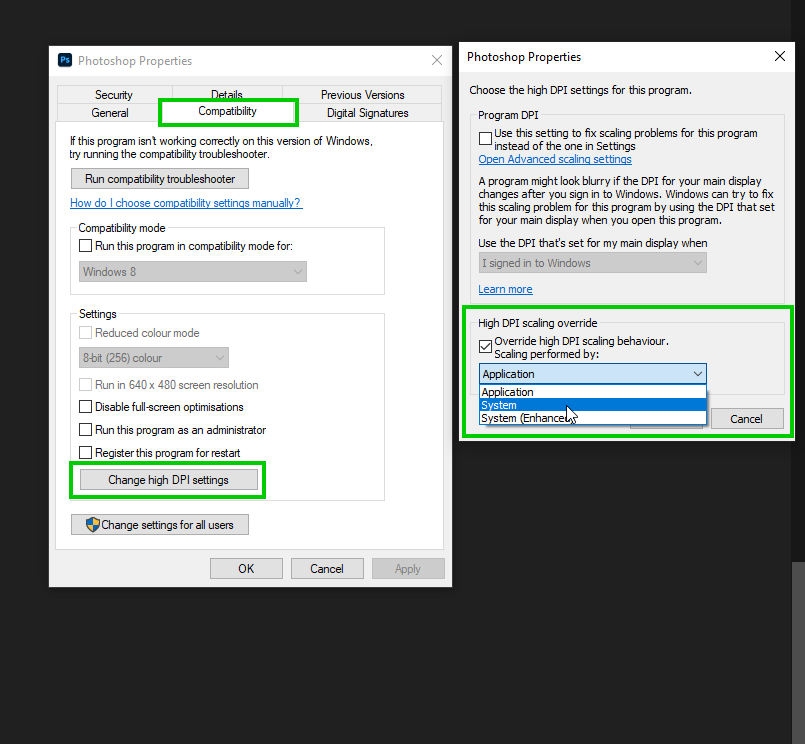Open the 8-bit (256) colour dropdown

click(x=154, y=357)
